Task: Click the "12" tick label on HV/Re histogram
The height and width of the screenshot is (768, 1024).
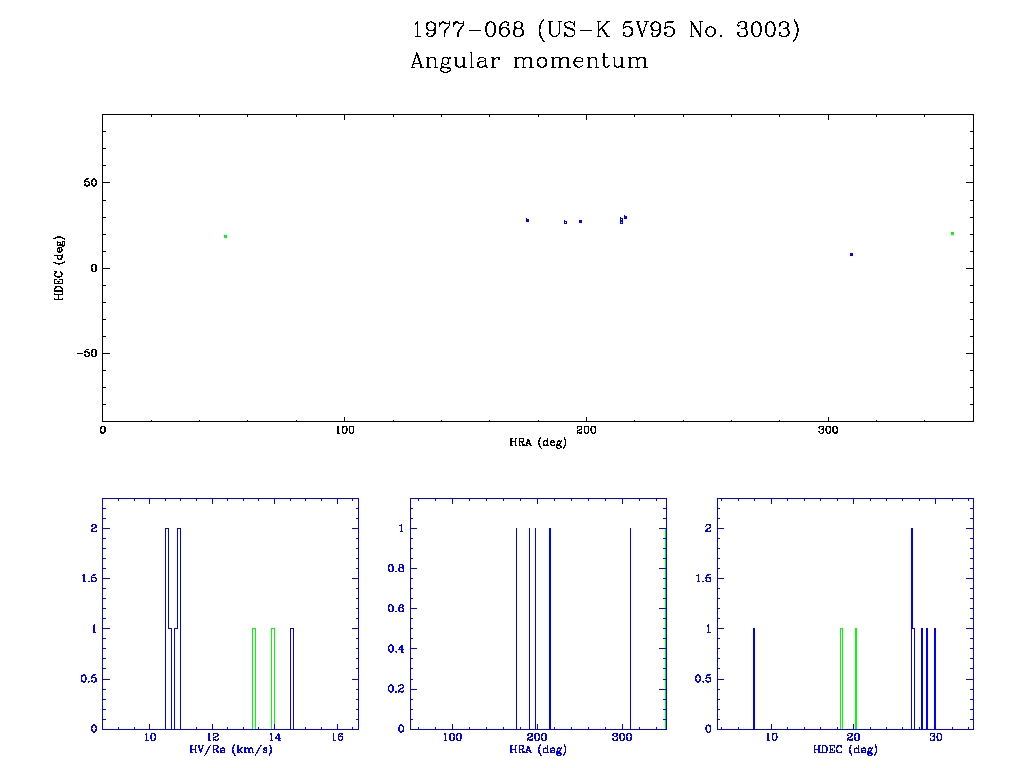Action: click(212, 737)
